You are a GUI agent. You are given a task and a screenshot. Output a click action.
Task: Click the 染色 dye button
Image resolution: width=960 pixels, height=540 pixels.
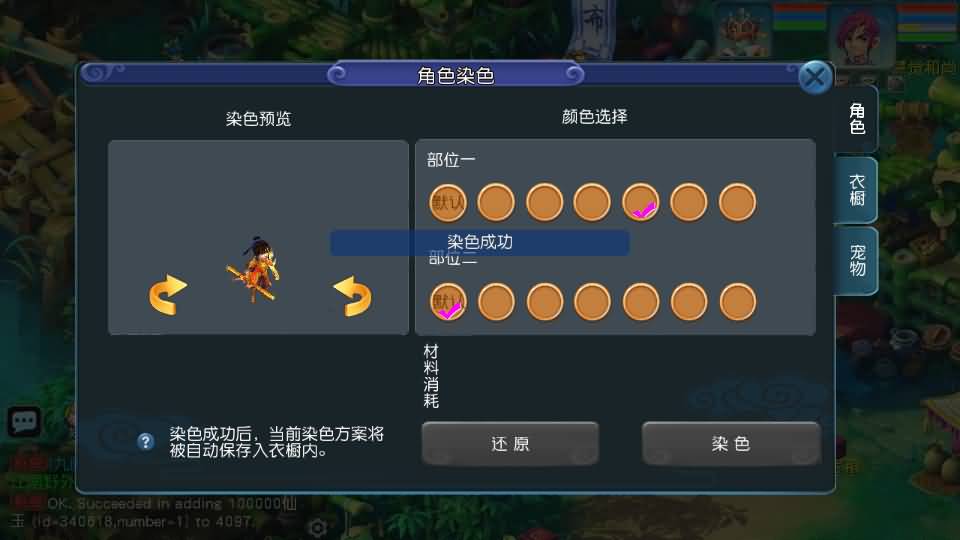click(x=731, y=443)
